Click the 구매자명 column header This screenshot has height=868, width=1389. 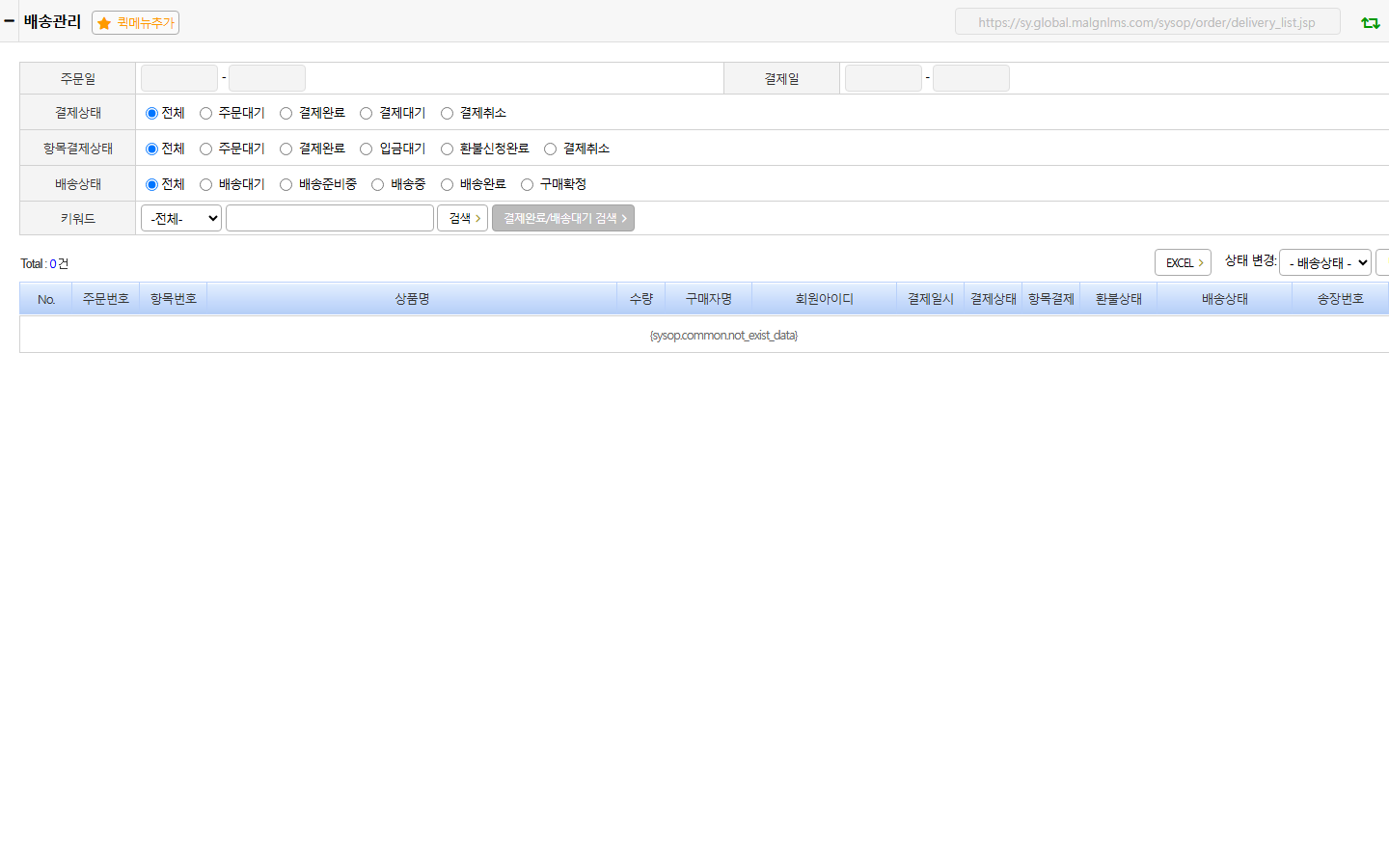click(709, 299)
